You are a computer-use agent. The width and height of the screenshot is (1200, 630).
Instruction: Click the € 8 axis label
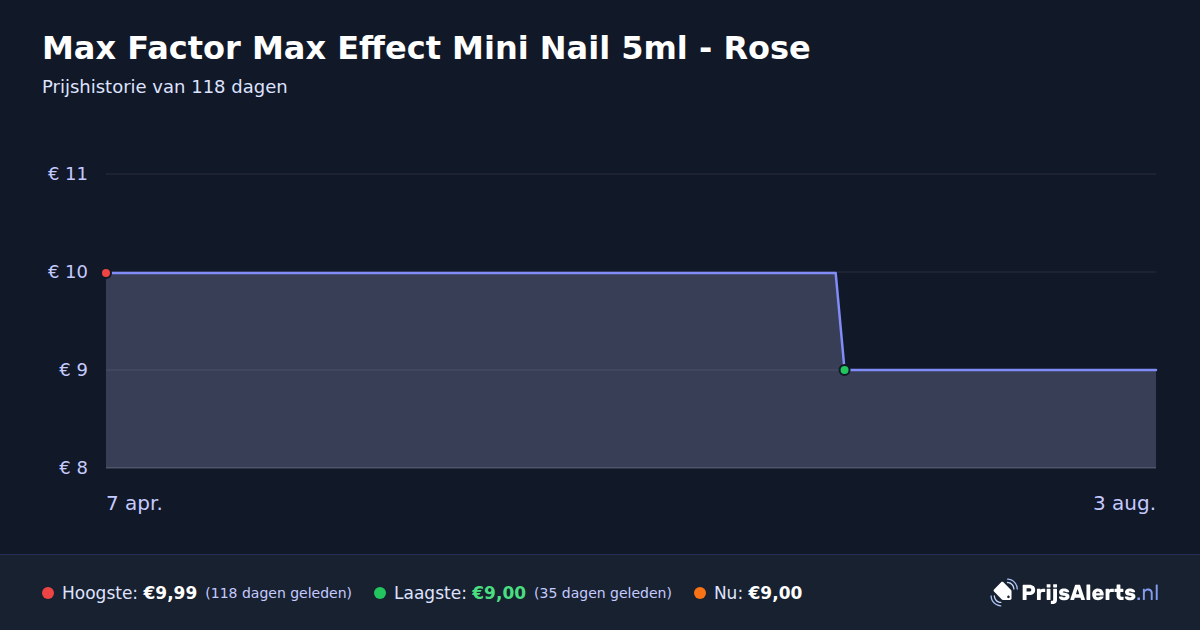pyautogui.click(x=74, y=468)
